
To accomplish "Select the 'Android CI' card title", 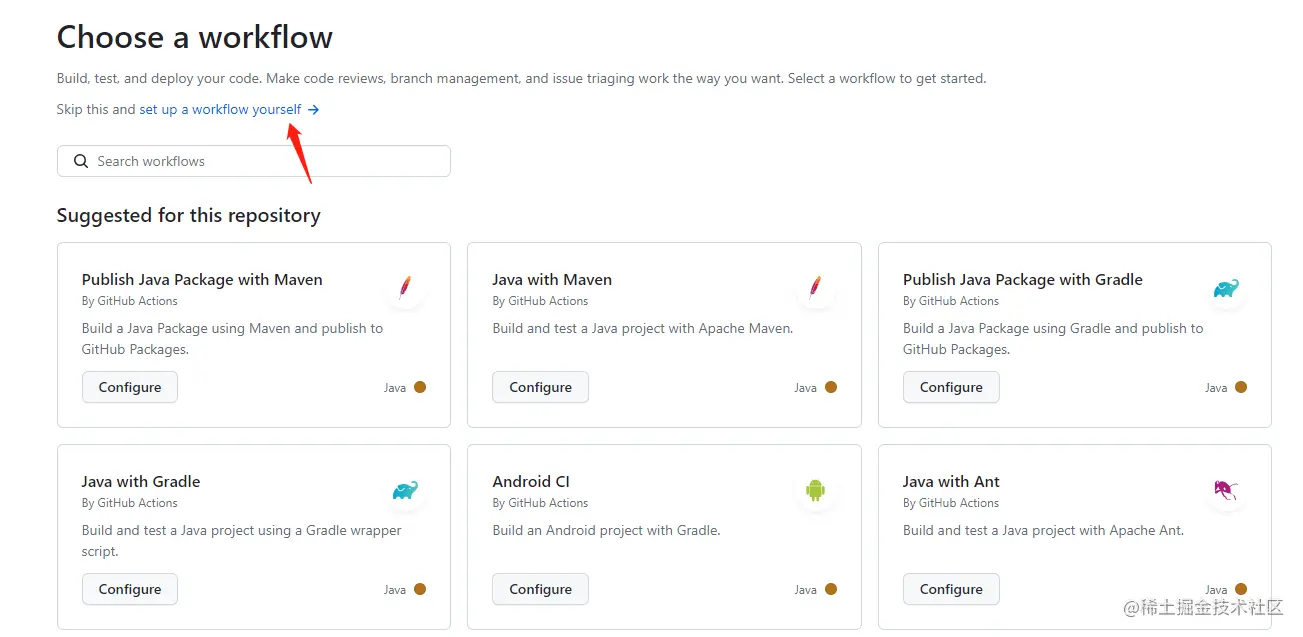I will (x=531, y=481).
